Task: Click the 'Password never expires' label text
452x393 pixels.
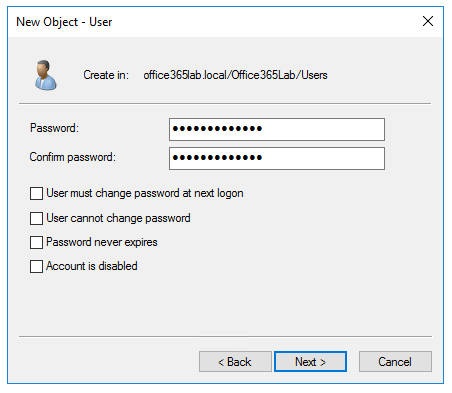Action: [102, 242]
